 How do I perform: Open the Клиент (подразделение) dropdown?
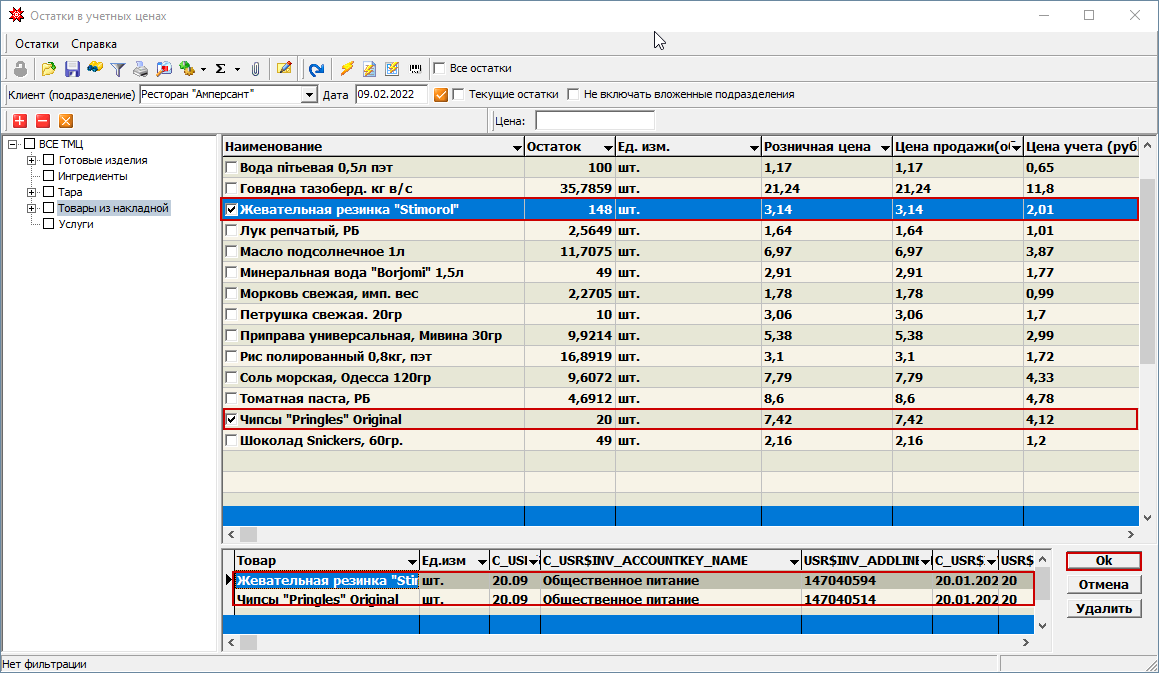coord(309,94)
